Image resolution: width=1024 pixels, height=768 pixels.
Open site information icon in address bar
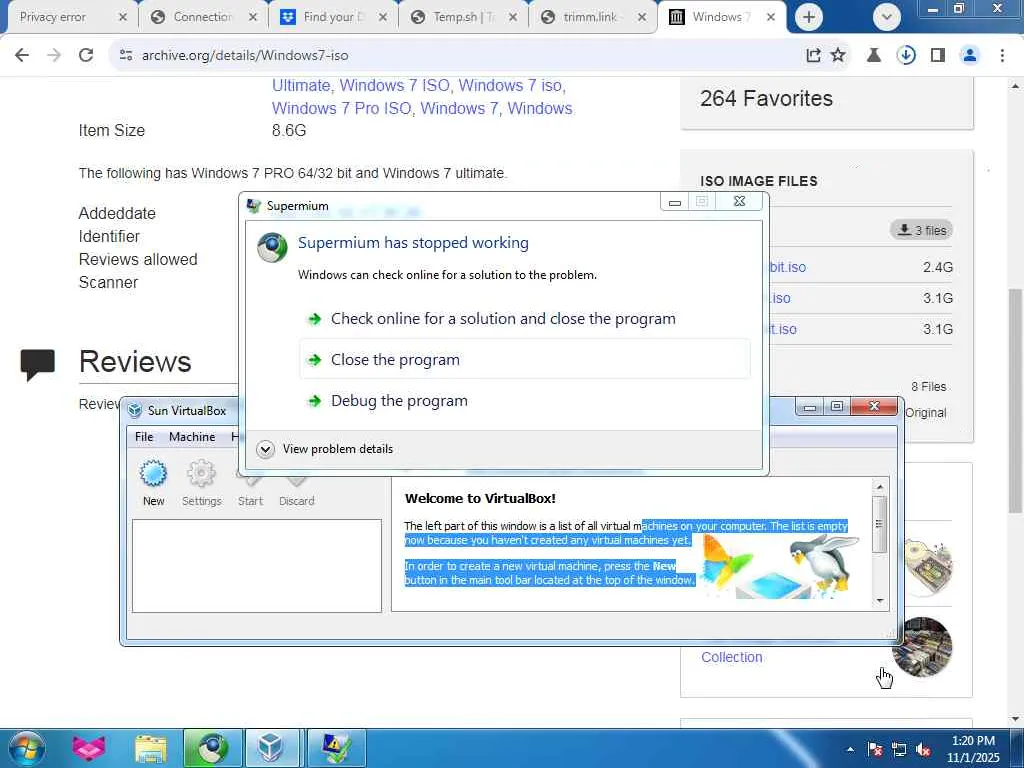pos(126,56)
